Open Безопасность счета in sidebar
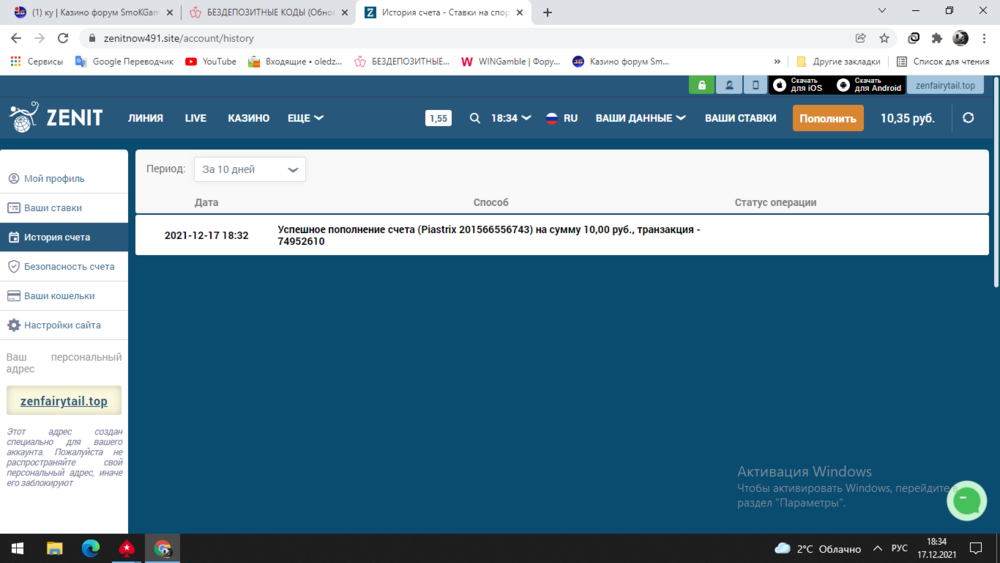The width and height of the screenshot is (1000, 563). (64, 267)
